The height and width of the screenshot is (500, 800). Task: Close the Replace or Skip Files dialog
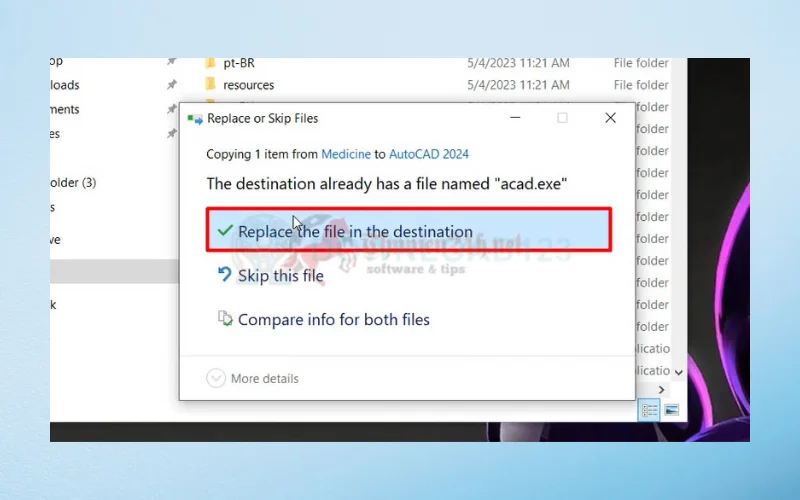pyautogui.click(x=610, y=118)
